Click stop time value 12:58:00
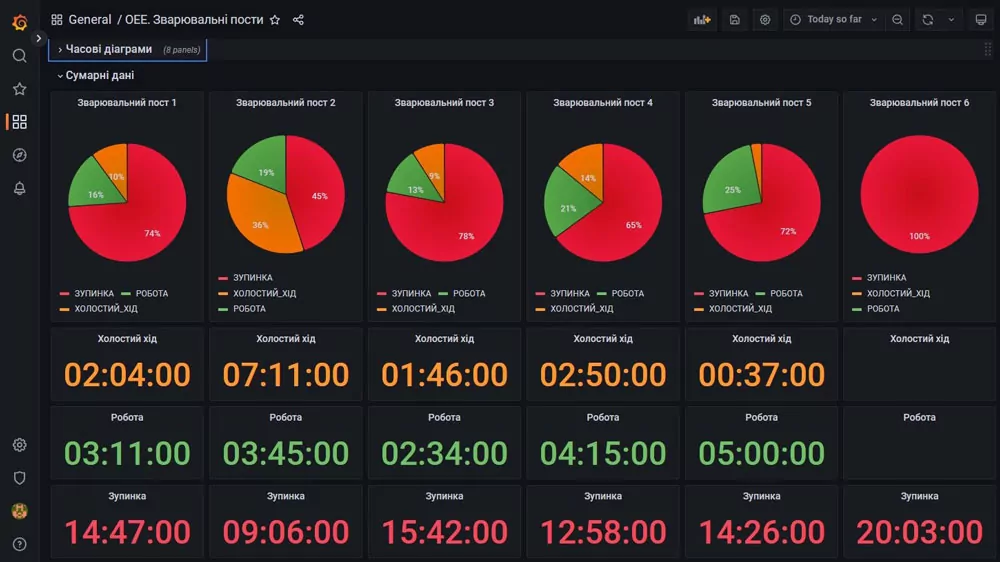Viewport: 1000px width, 562px height. tap(603, 532)
